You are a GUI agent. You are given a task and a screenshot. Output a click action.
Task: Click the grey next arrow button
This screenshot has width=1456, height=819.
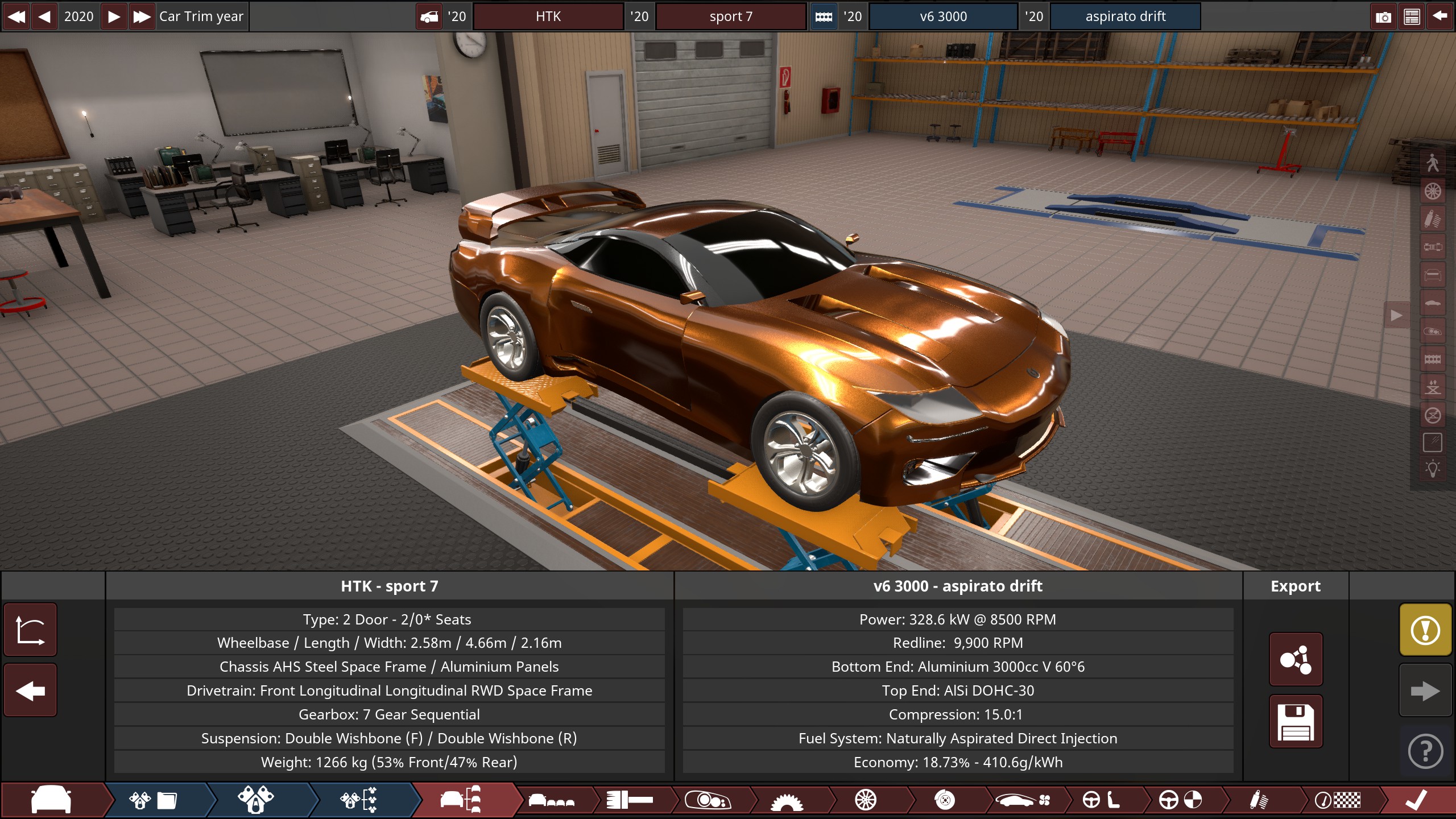pyautogui.click(x=1425, y=690)
